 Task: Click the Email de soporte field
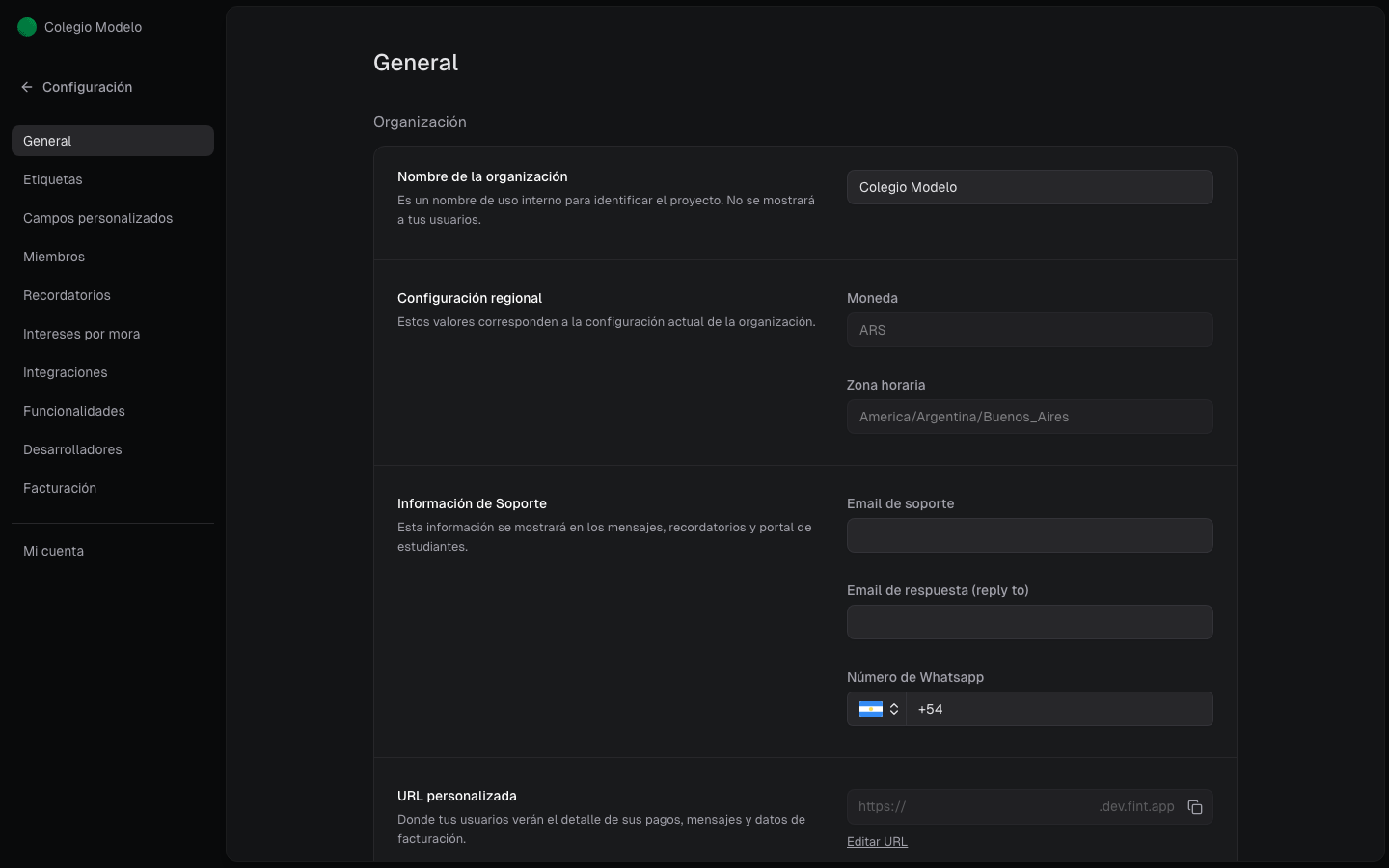(1030, 535)
